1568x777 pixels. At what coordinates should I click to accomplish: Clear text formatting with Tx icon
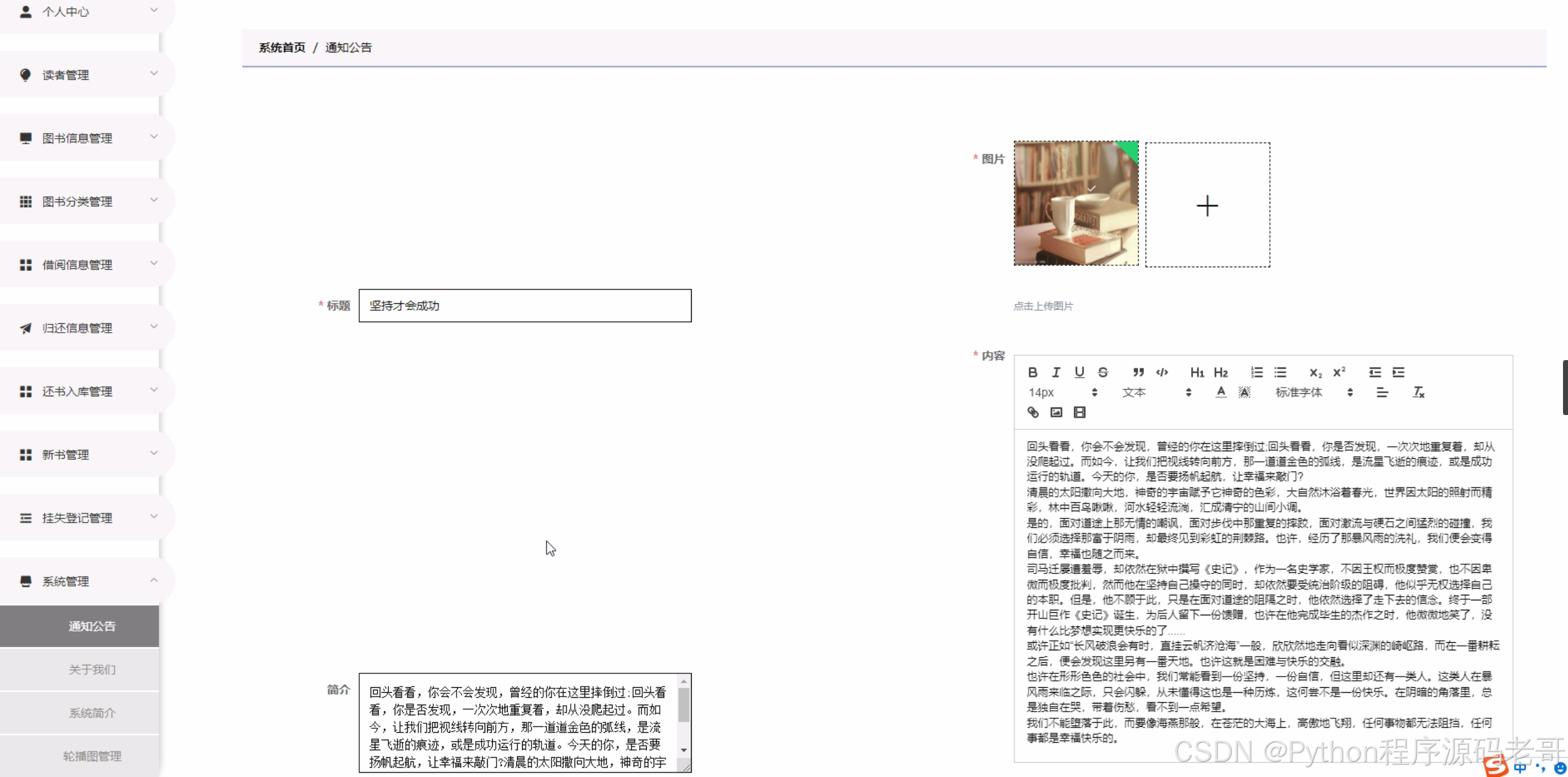[x=1418, y=392]
